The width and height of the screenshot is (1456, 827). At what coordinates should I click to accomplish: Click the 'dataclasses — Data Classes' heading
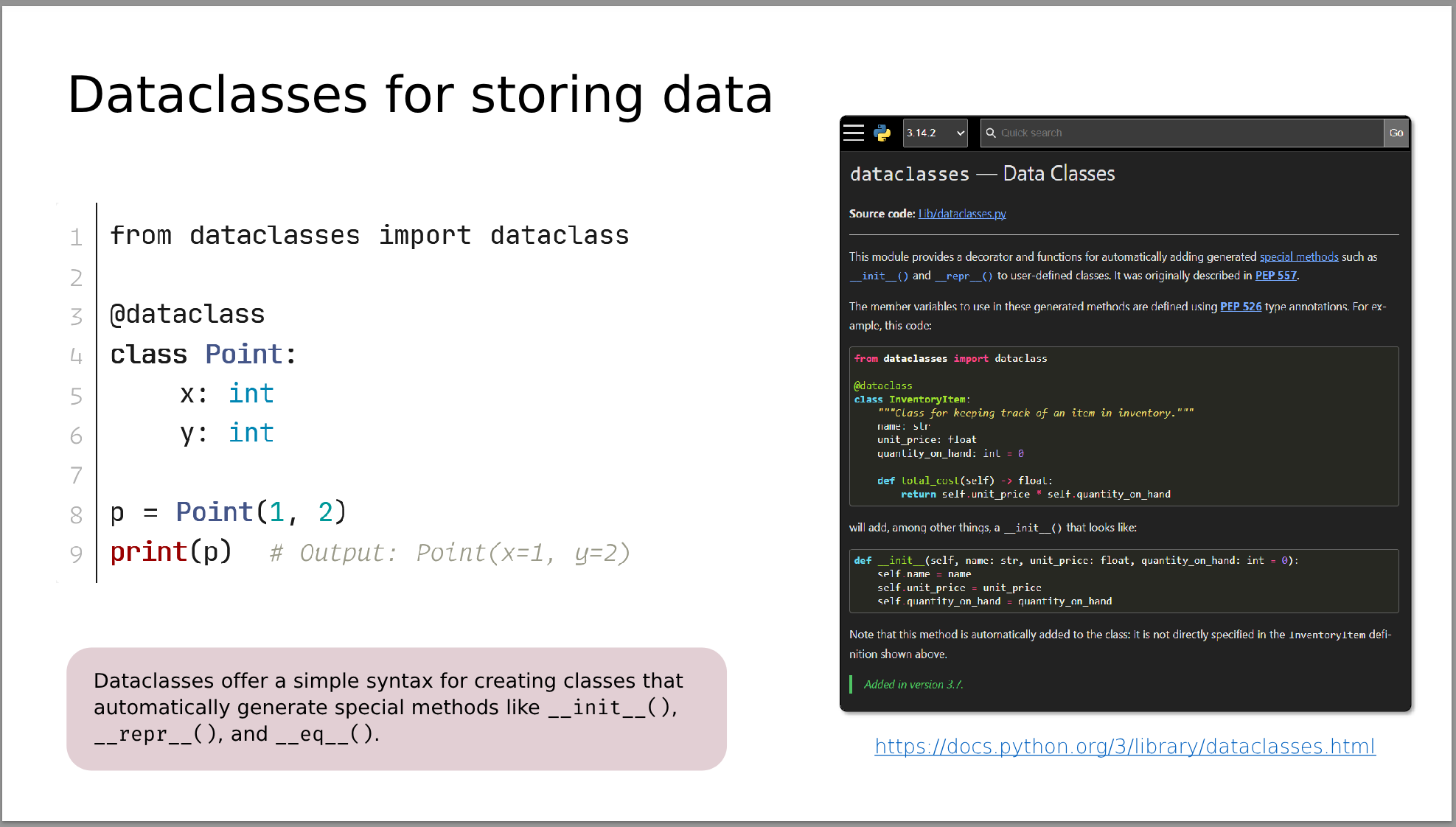(982, 174)
